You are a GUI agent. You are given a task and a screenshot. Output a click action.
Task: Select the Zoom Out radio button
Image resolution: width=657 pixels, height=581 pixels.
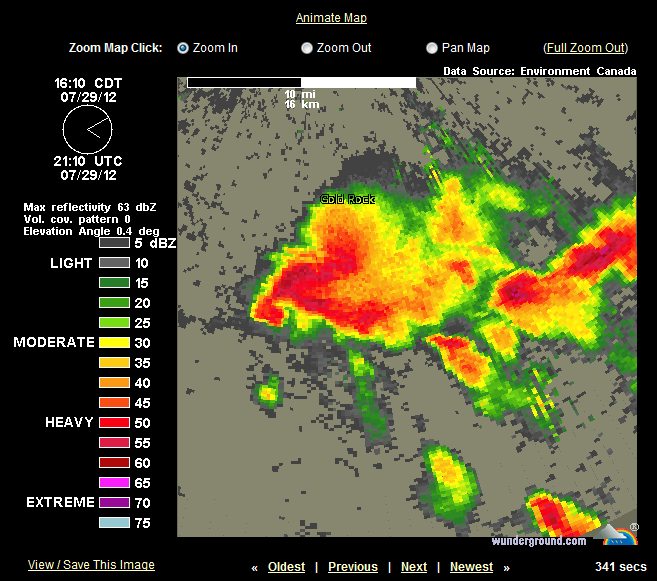pos(307,48)
